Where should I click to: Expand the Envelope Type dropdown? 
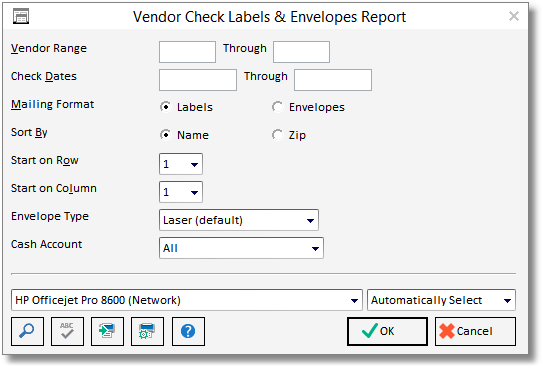click(x=239, y=220)
